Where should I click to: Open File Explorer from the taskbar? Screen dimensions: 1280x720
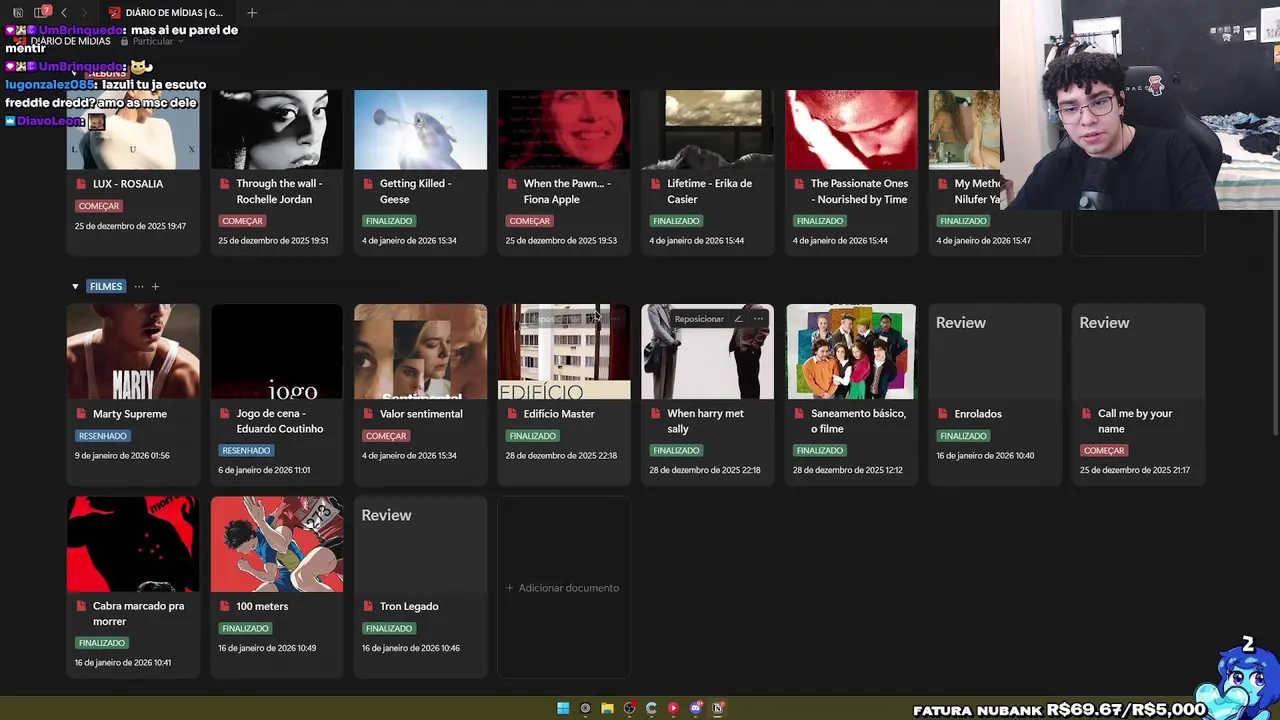pyautogui.click(x=607, y=708)
